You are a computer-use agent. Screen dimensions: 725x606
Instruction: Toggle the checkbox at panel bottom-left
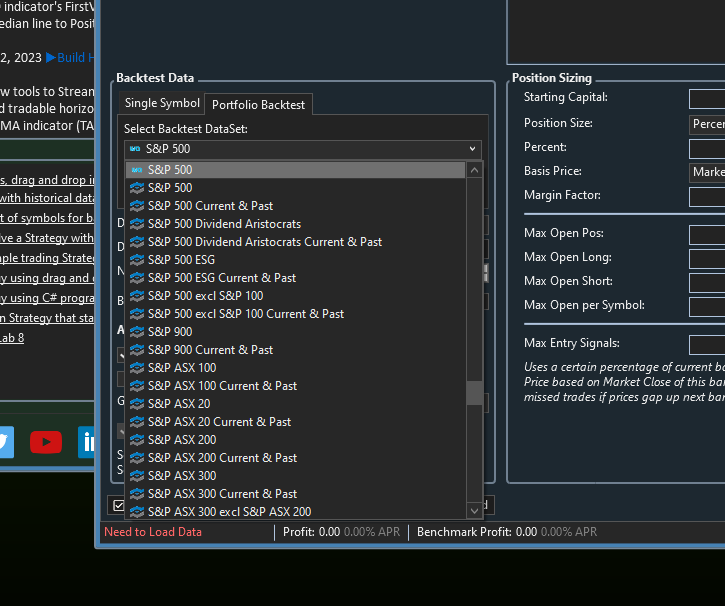click(x=119, y=506)
